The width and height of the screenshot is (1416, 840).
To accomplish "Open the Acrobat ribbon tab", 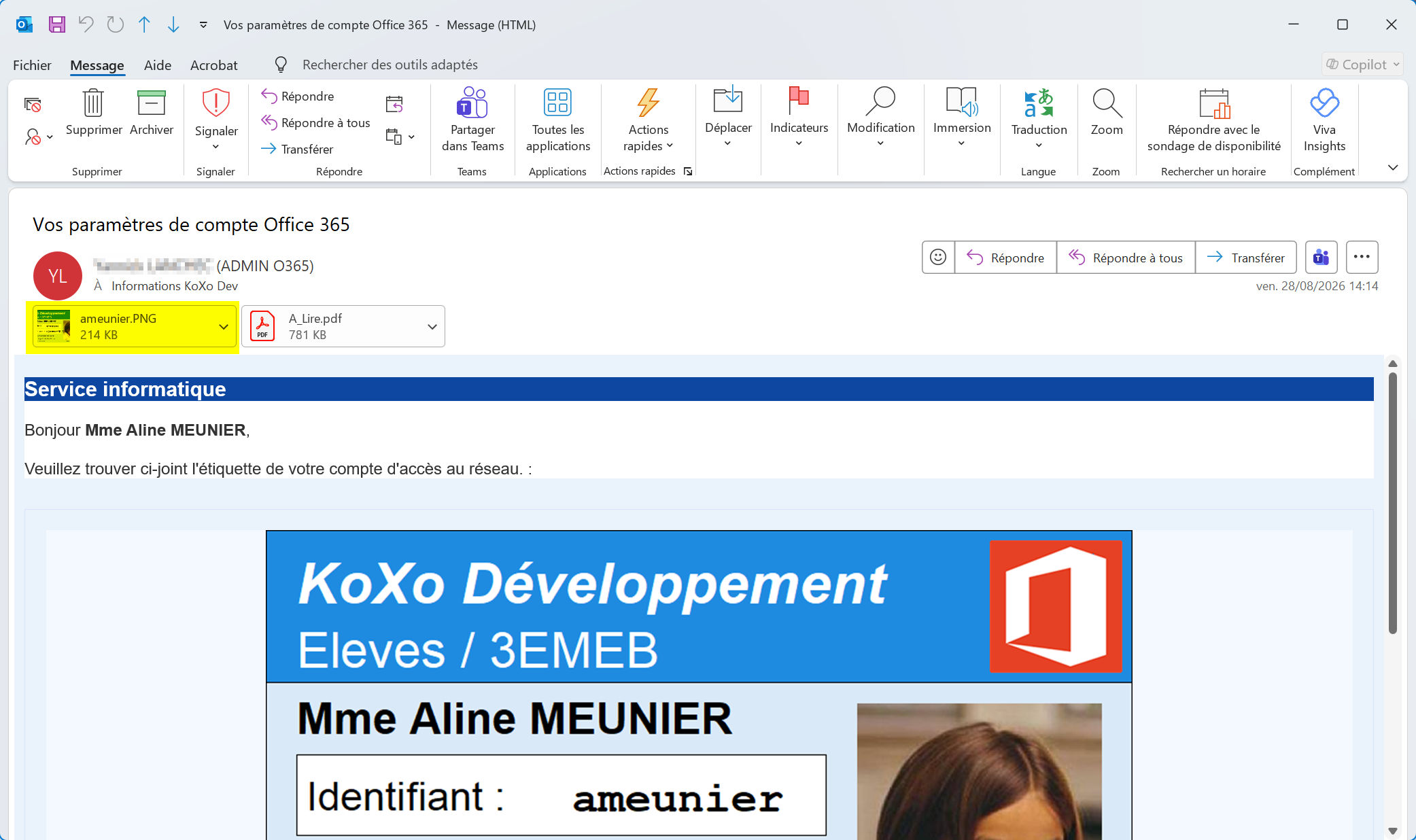I will point(214,65).
